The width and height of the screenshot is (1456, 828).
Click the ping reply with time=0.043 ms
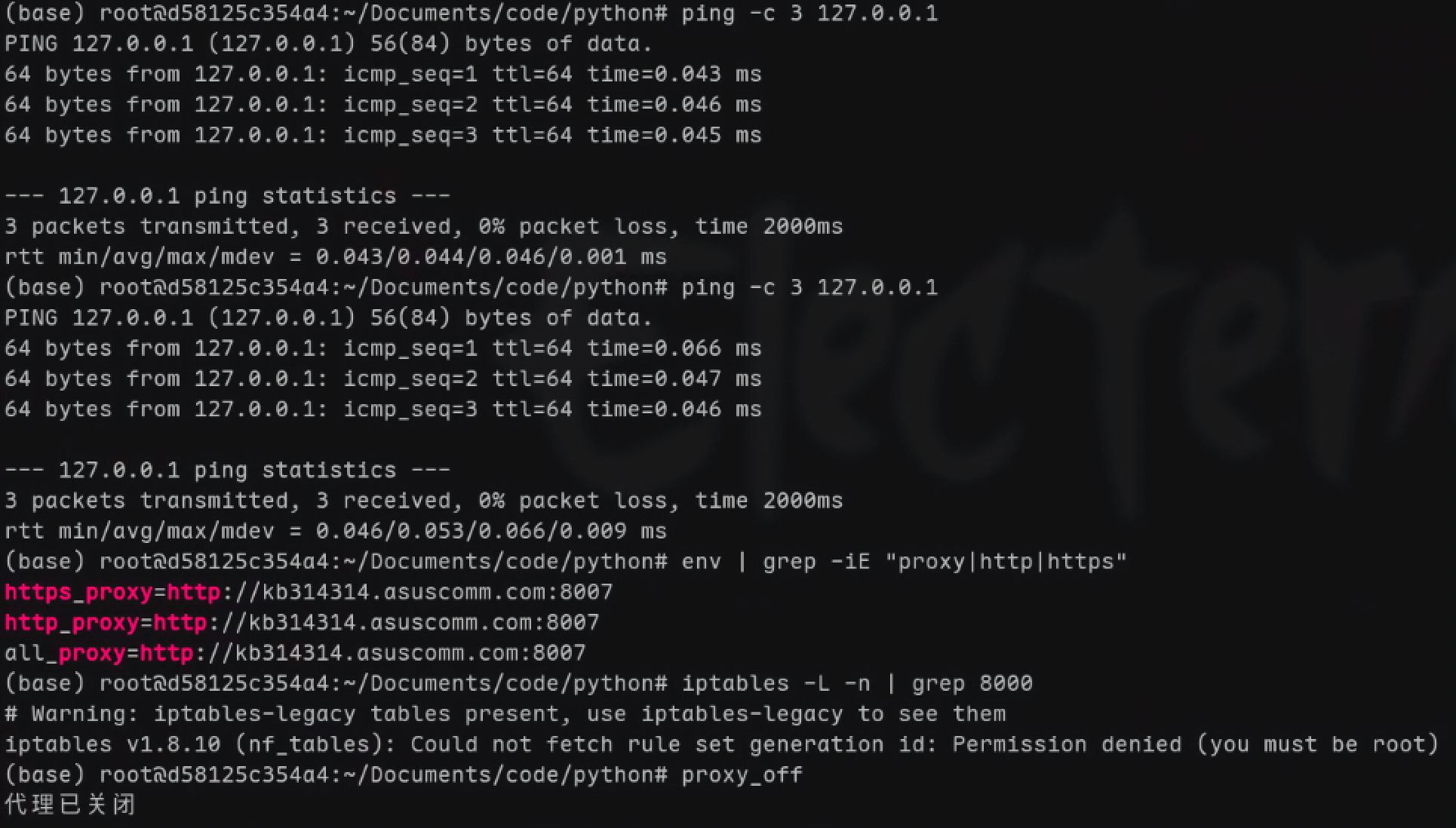pos(382,74)
